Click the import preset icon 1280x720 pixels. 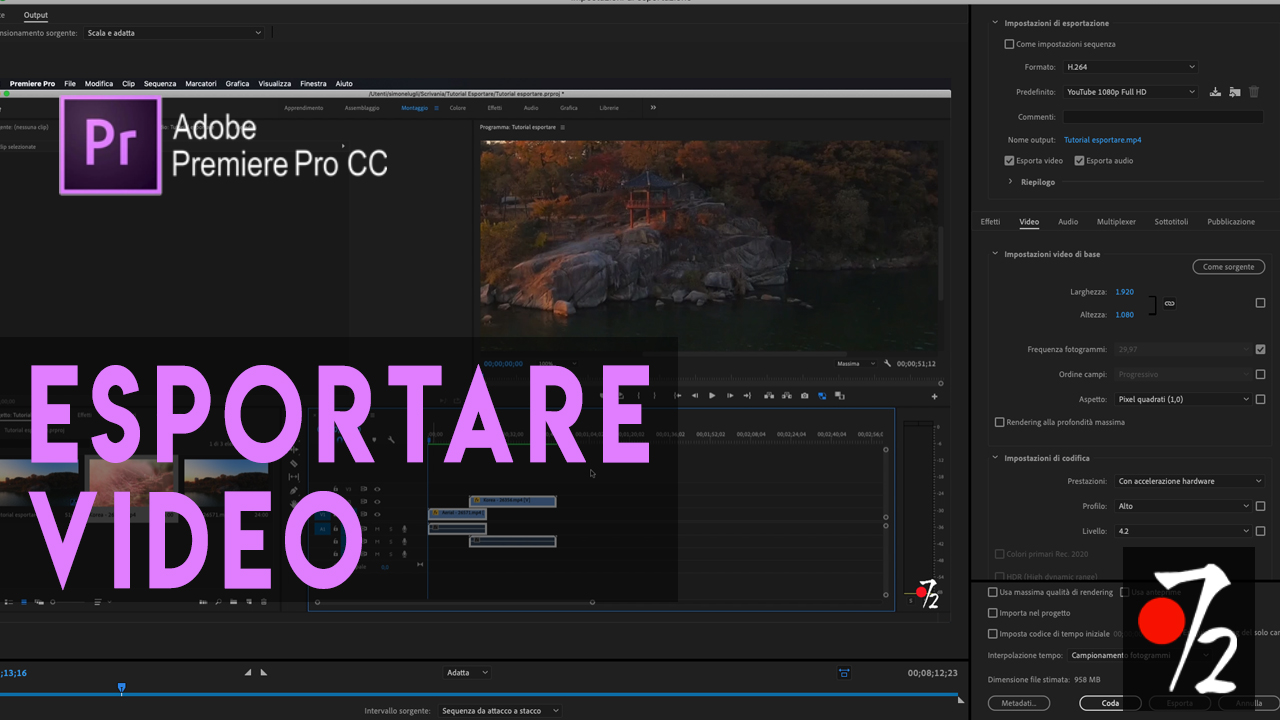(x=1235, y=92)
